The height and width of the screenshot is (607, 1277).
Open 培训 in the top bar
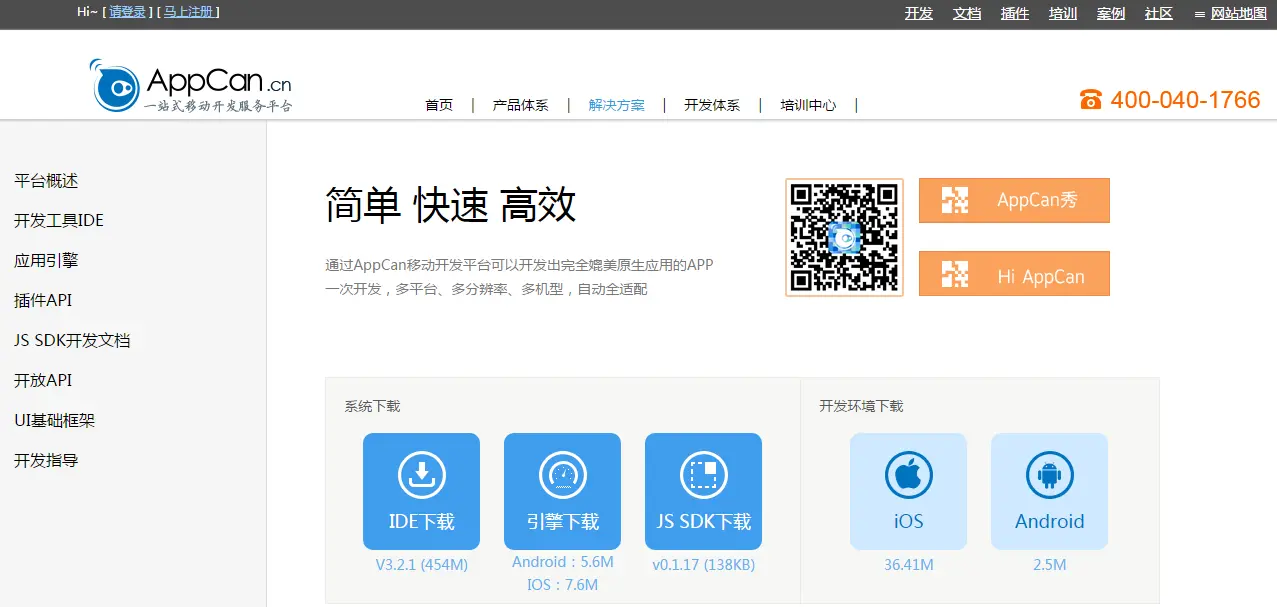1063,13
